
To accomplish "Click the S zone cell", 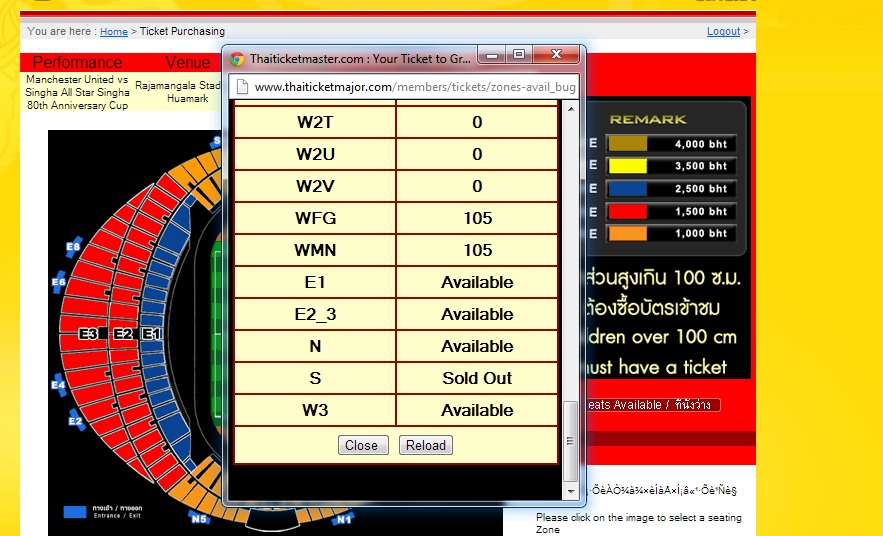I will pyautogui.click(x=315, y=378).
